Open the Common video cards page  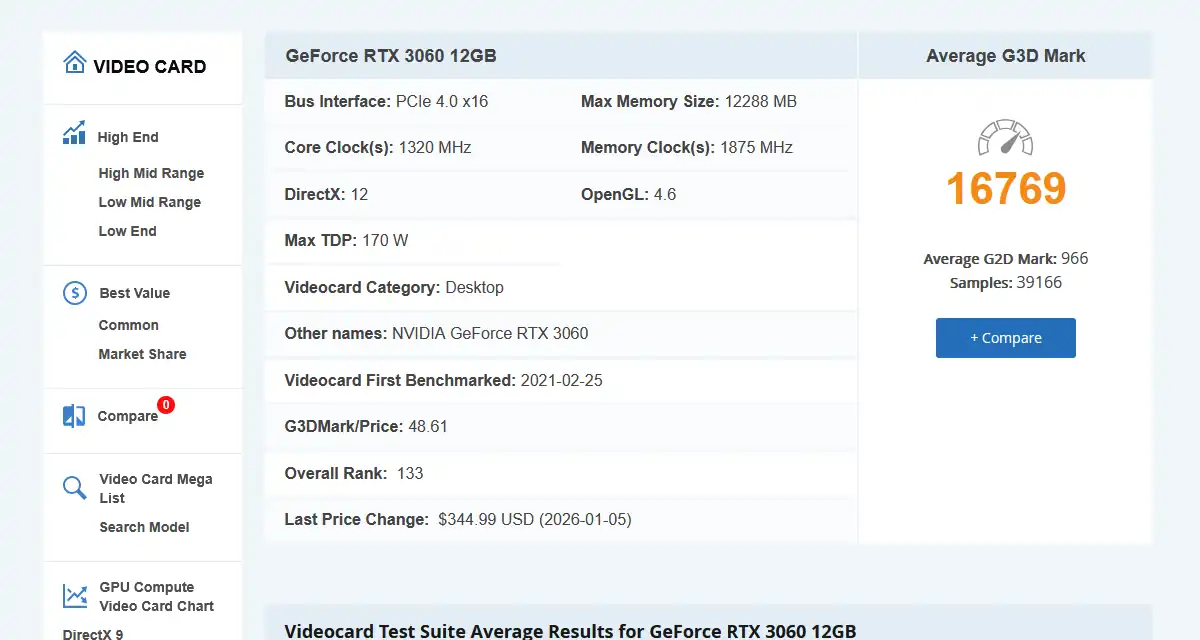[129, 325]
